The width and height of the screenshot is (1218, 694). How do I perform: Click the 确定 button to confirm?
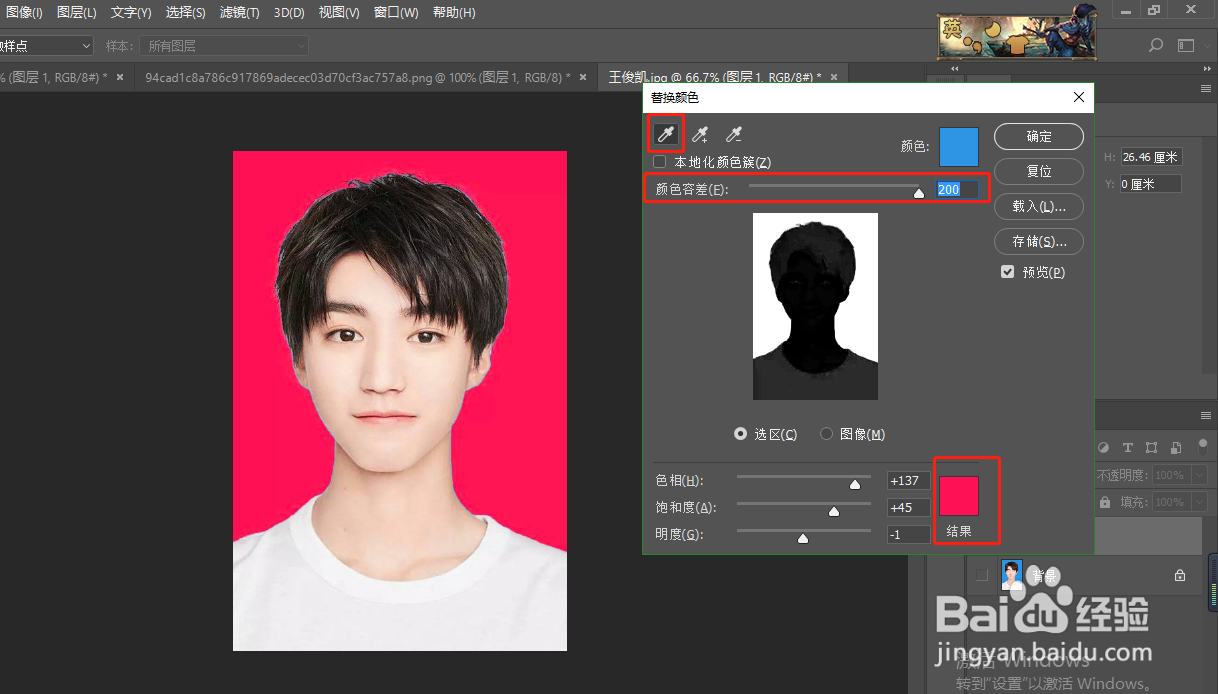click(x=1038, y=136)
